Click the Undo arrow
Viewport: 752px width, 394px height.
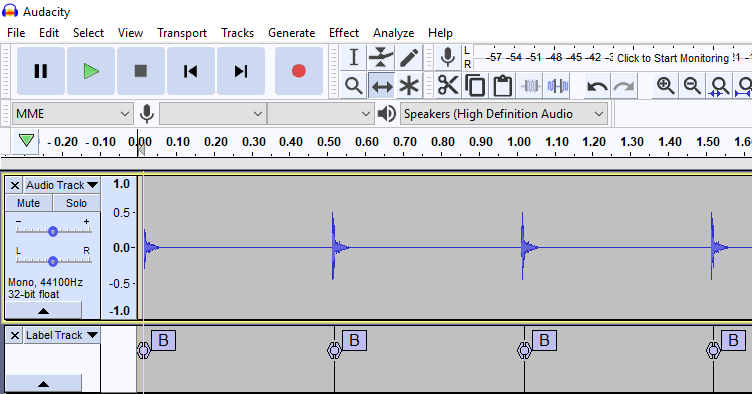click(x=597, y=86)
